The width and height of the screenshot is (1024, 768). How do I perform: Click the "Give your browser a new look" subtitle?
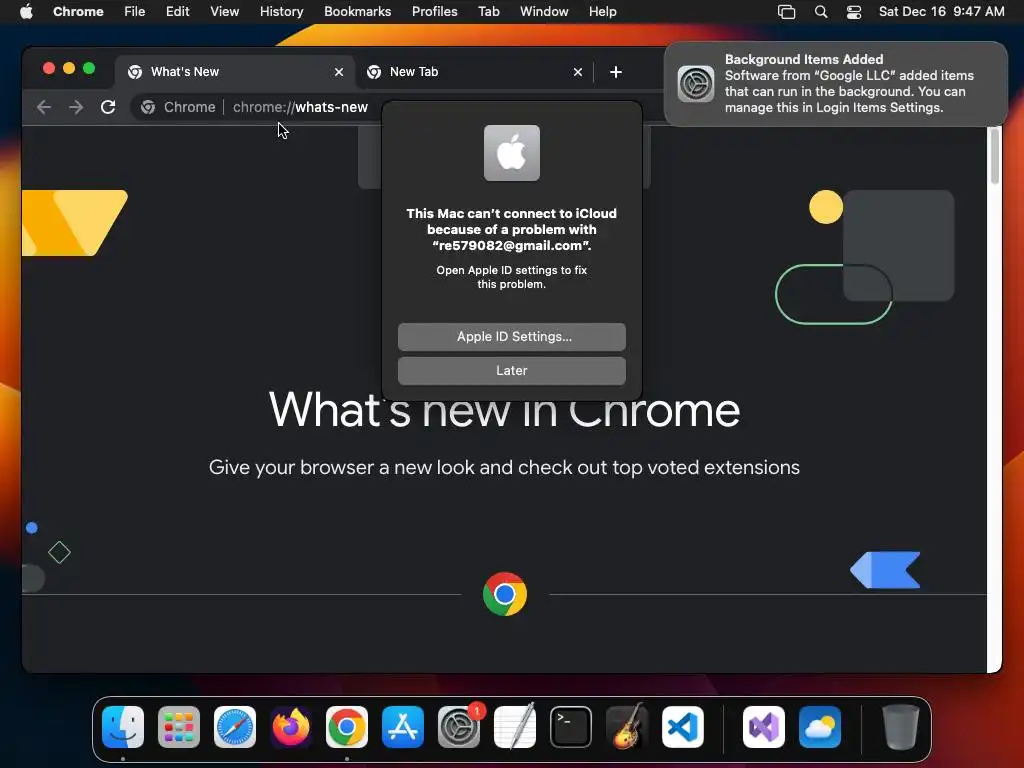[x=504, y=468]
